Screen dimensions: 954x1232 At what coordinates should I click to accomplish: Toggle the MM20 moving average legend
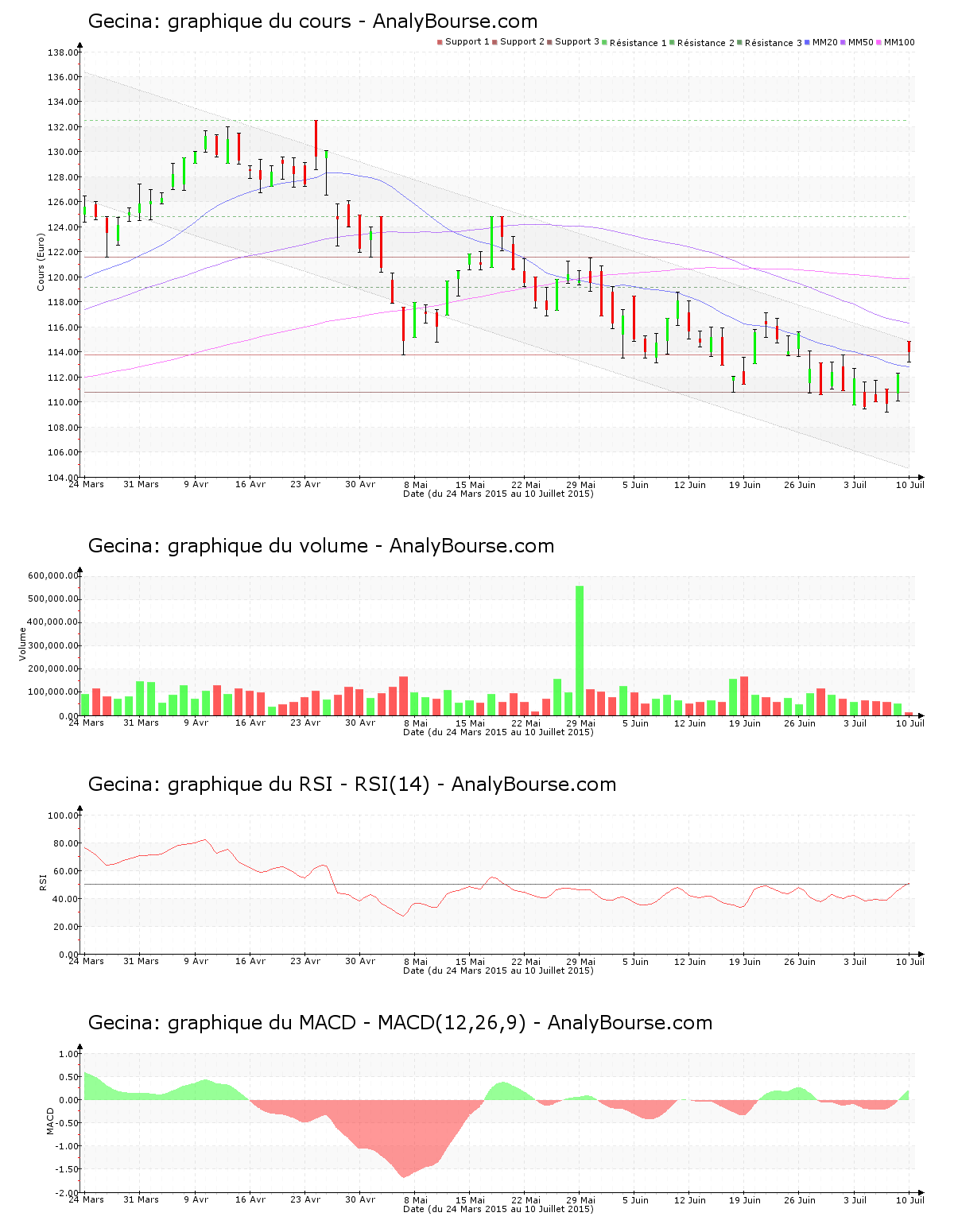click(824, 42)
